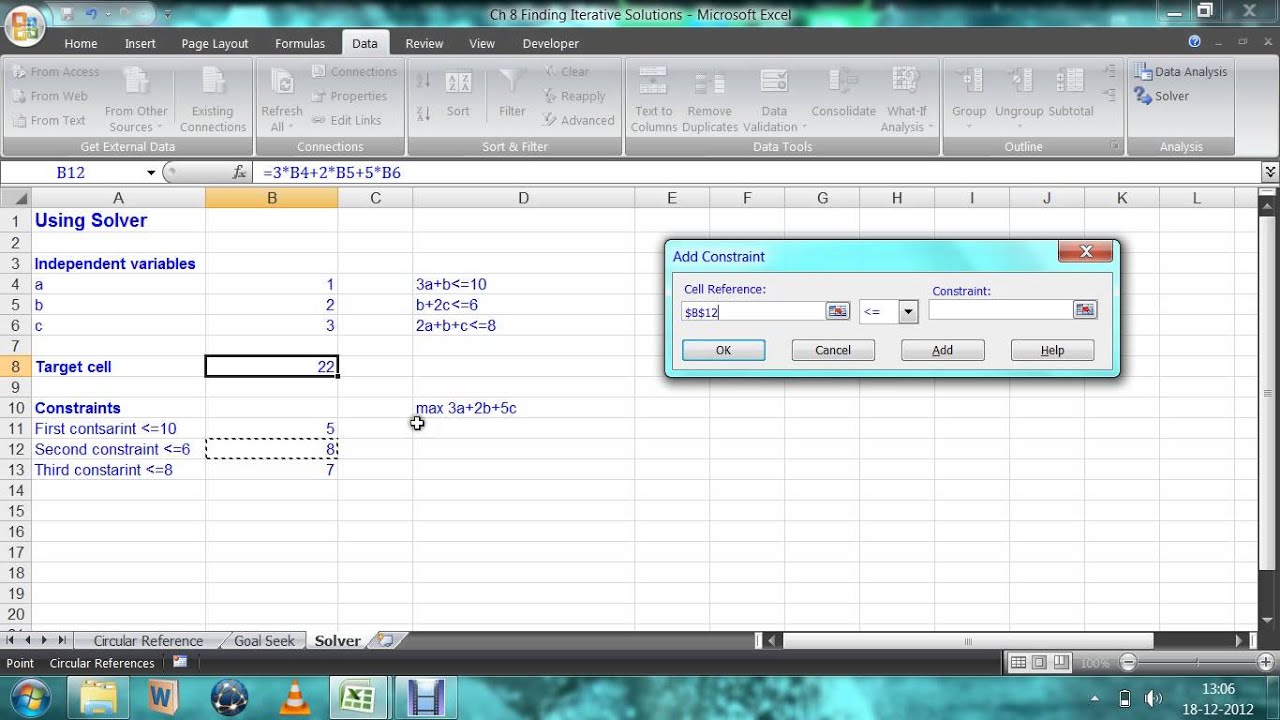Click OK in Add Constraint dialog
This screenshot has width=1280, height=720.
(723, 350)
